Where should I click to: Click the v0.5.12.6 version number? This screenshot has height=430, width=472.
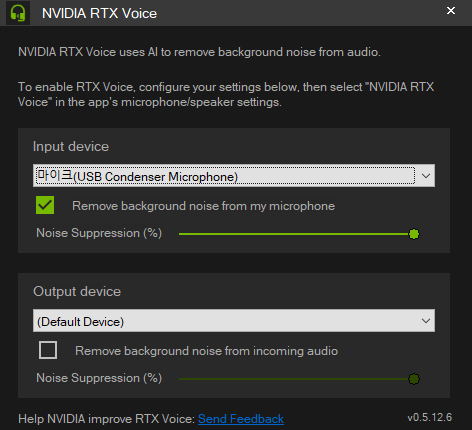click(430, 417)
